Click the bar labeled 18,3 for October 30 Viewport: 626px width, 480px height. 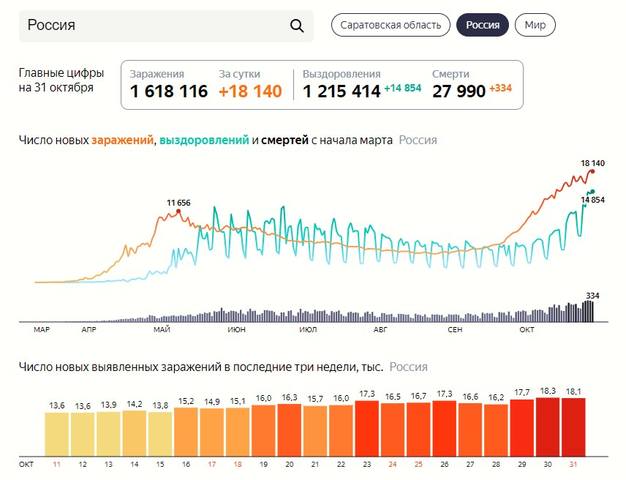[x=548, y=425]
